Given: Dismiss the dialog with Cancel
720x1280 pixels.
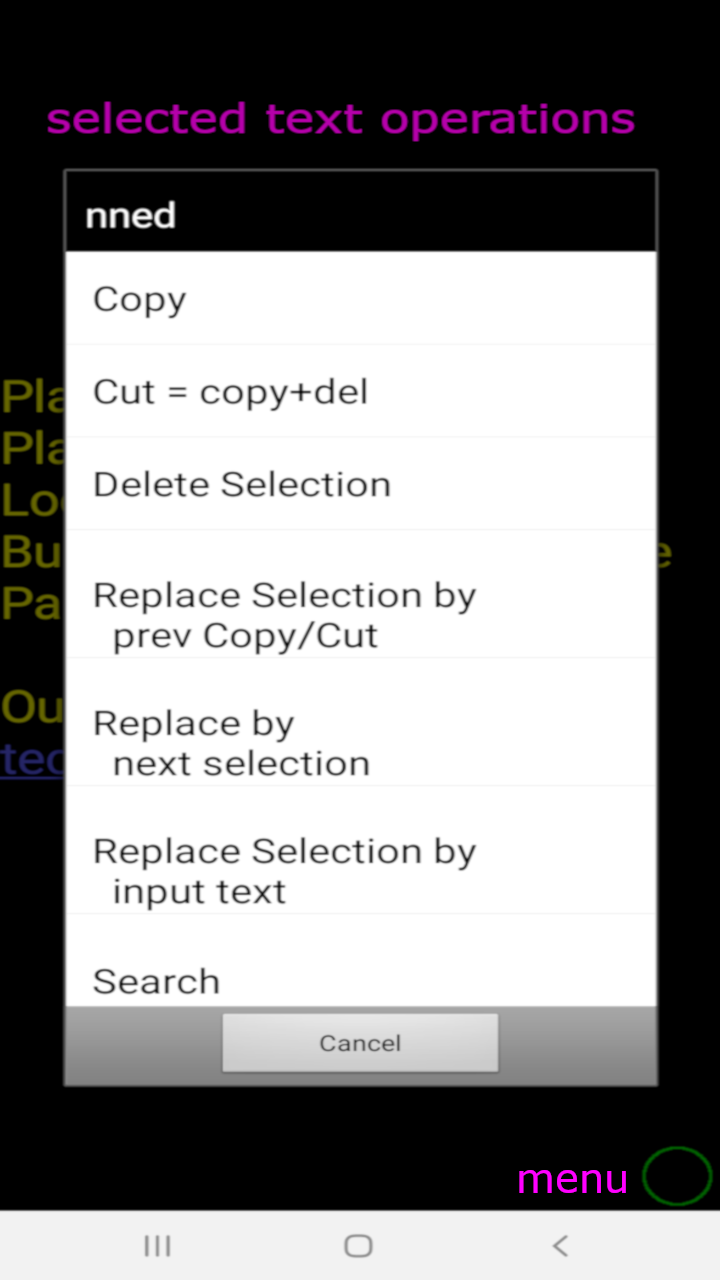Looking at the screenshot, I should tap(360, 1042).
